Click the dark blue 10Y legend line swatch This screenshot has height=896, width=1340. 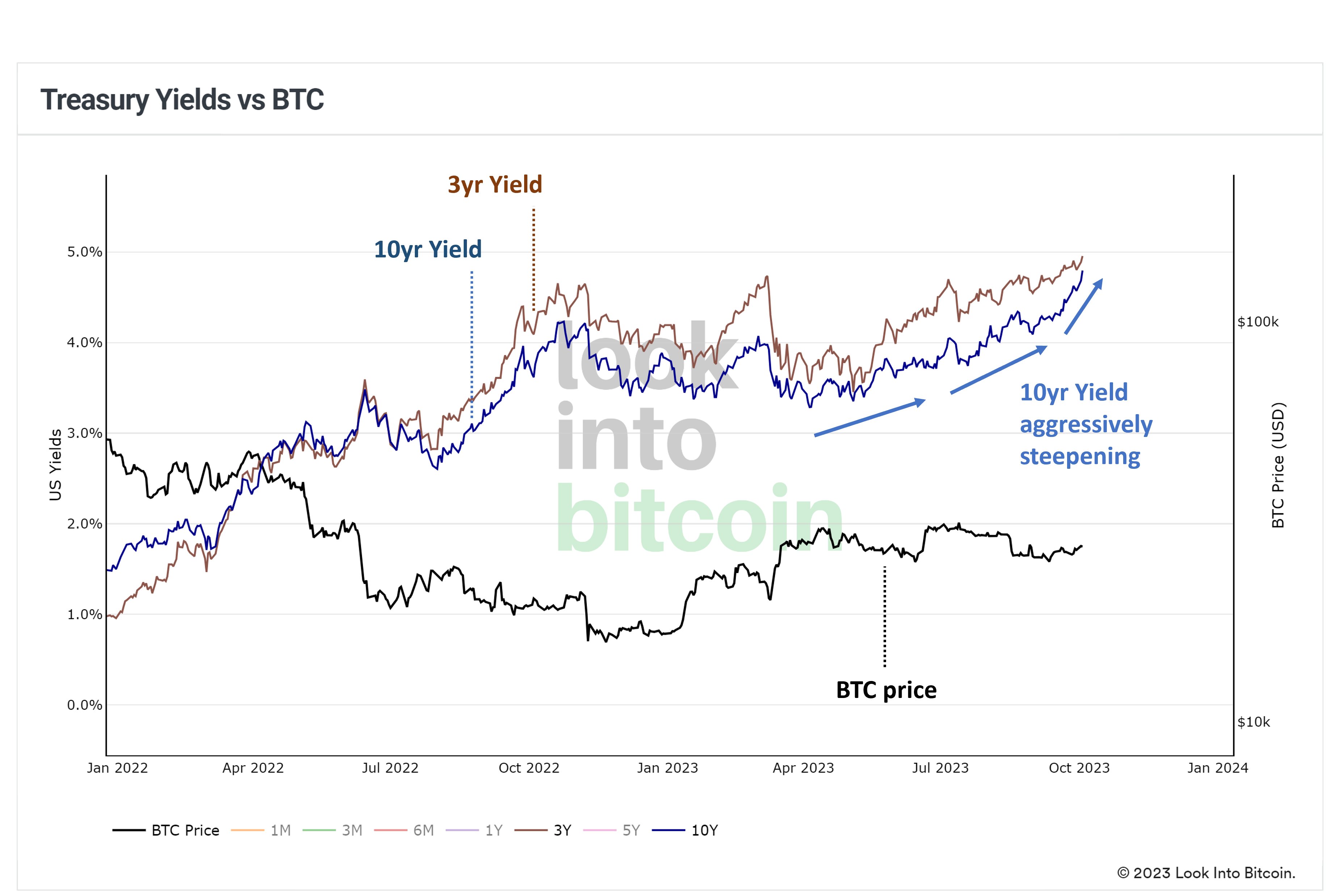(668, 830)
